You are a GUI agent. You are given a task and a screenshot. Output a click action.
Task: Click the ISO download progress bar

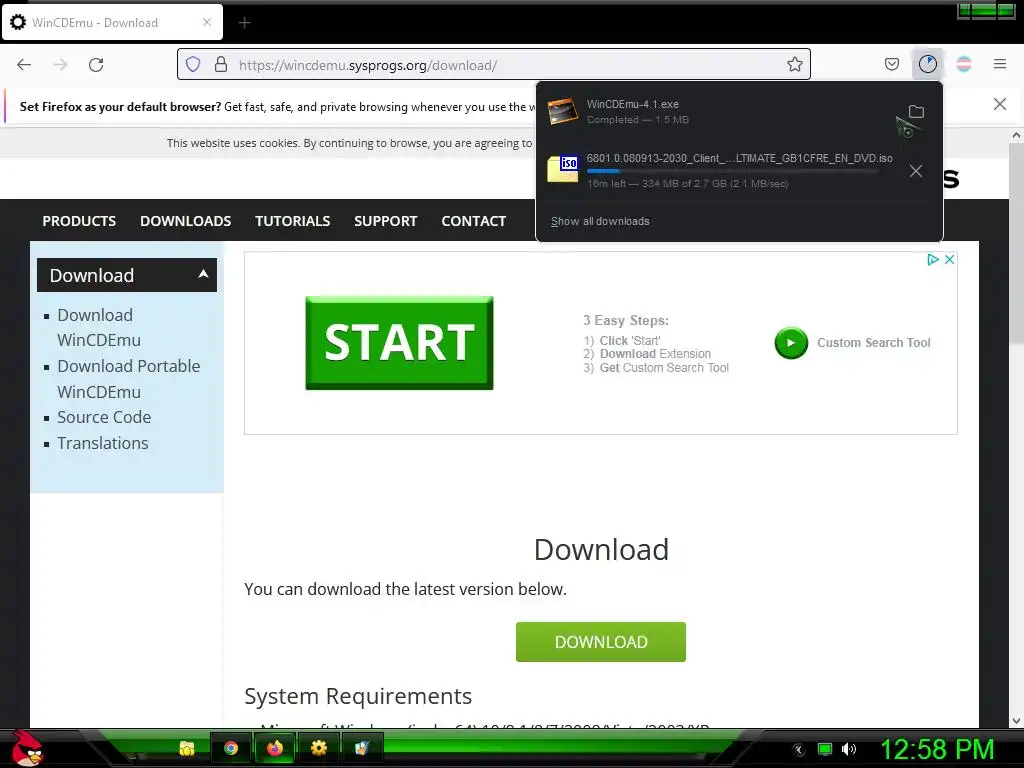click(x=731, y=171)
